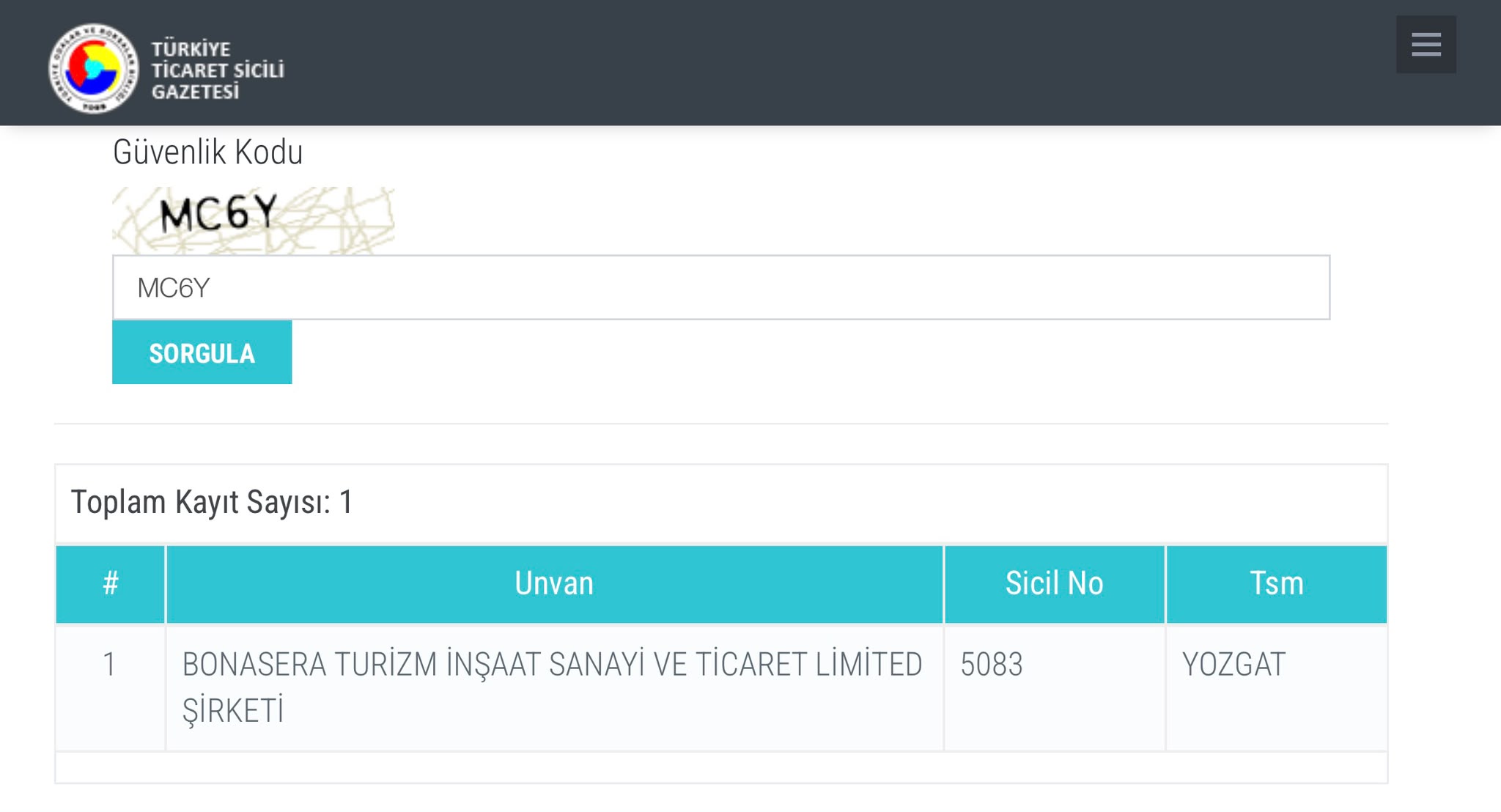Click the MC6Y captcha image
The height and width of the screenshot is (812, 1501).
pos(253,220)
